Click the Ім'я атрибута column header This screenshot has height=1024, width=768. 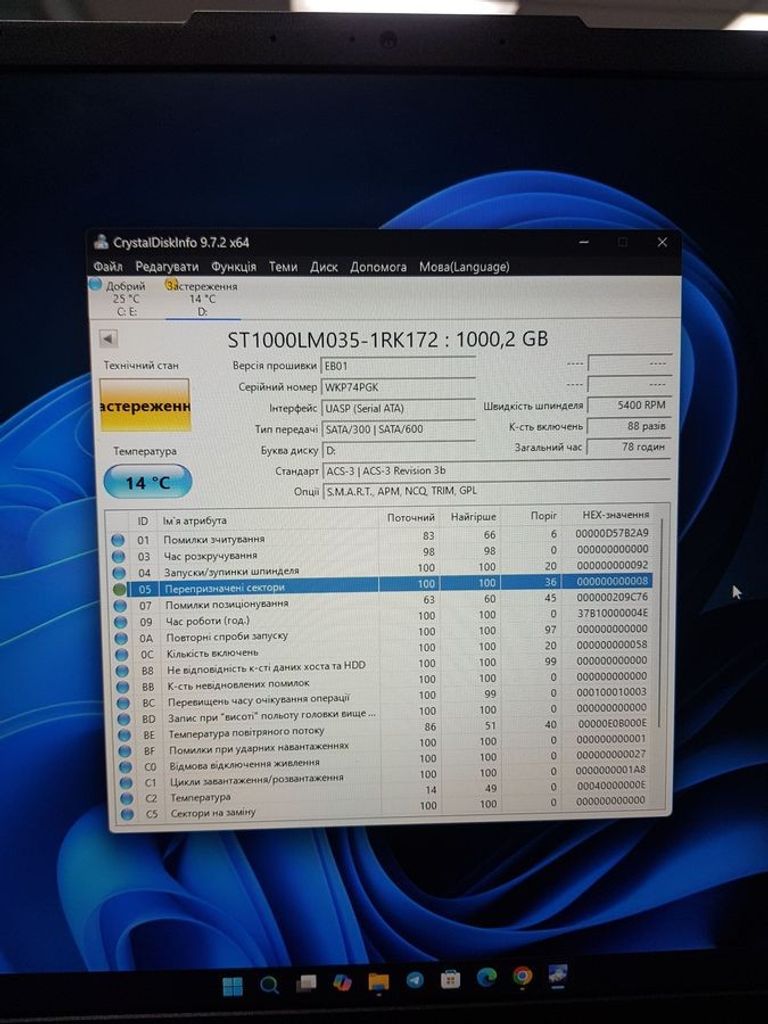pos(195,520)
